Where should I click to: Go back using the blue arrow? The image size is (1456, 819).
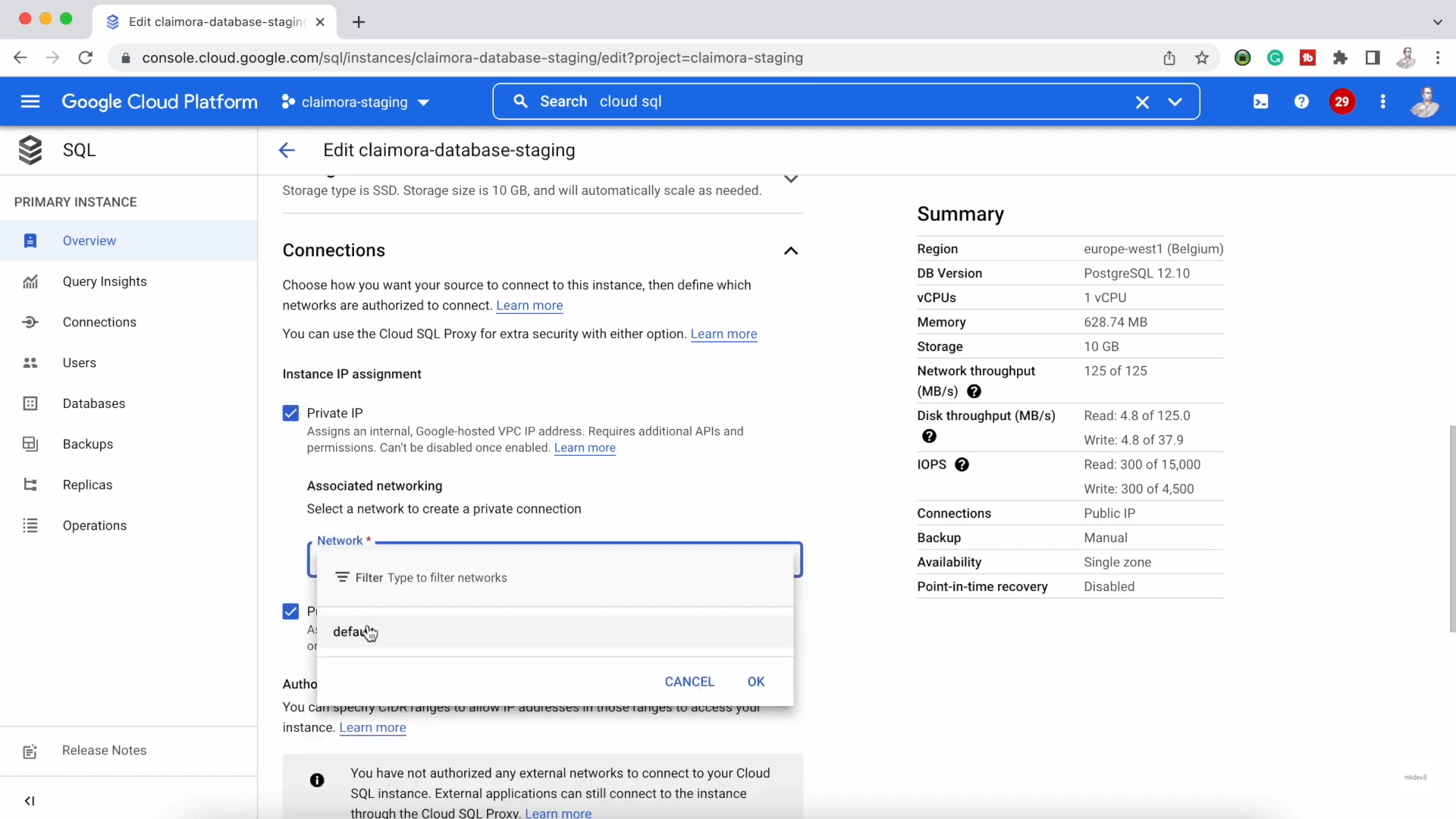(x=287, y=150)
